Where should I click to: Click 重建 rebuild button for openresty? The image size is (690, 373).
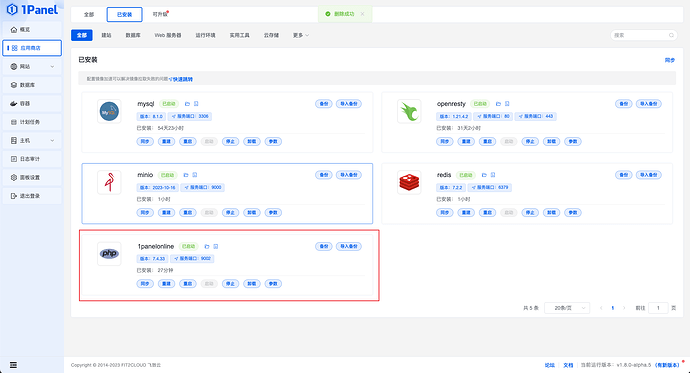[x=466, y=142]
